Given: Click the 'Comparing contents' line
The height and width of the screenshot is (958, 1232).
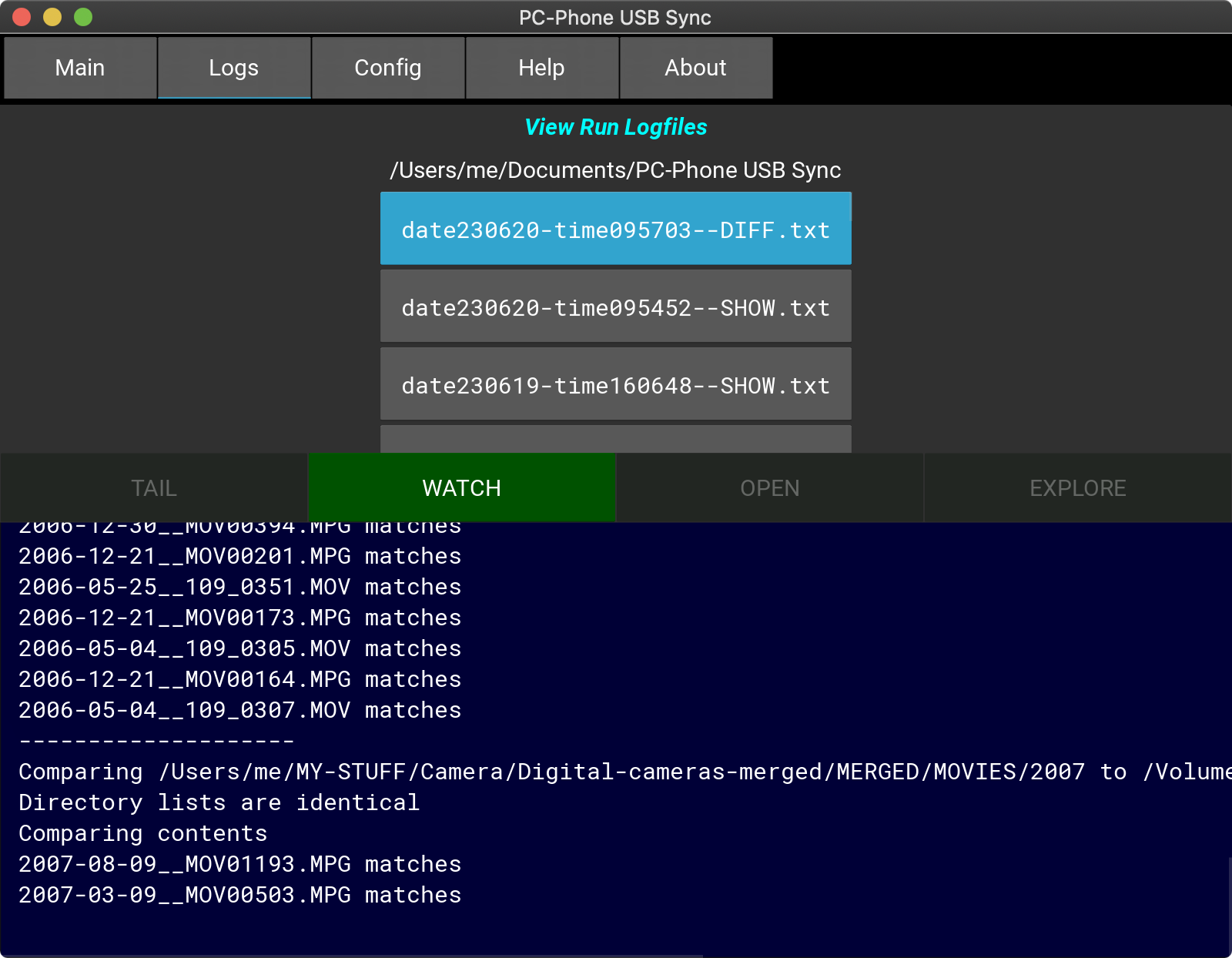Looking at the screenshot, I should (143, 833).
